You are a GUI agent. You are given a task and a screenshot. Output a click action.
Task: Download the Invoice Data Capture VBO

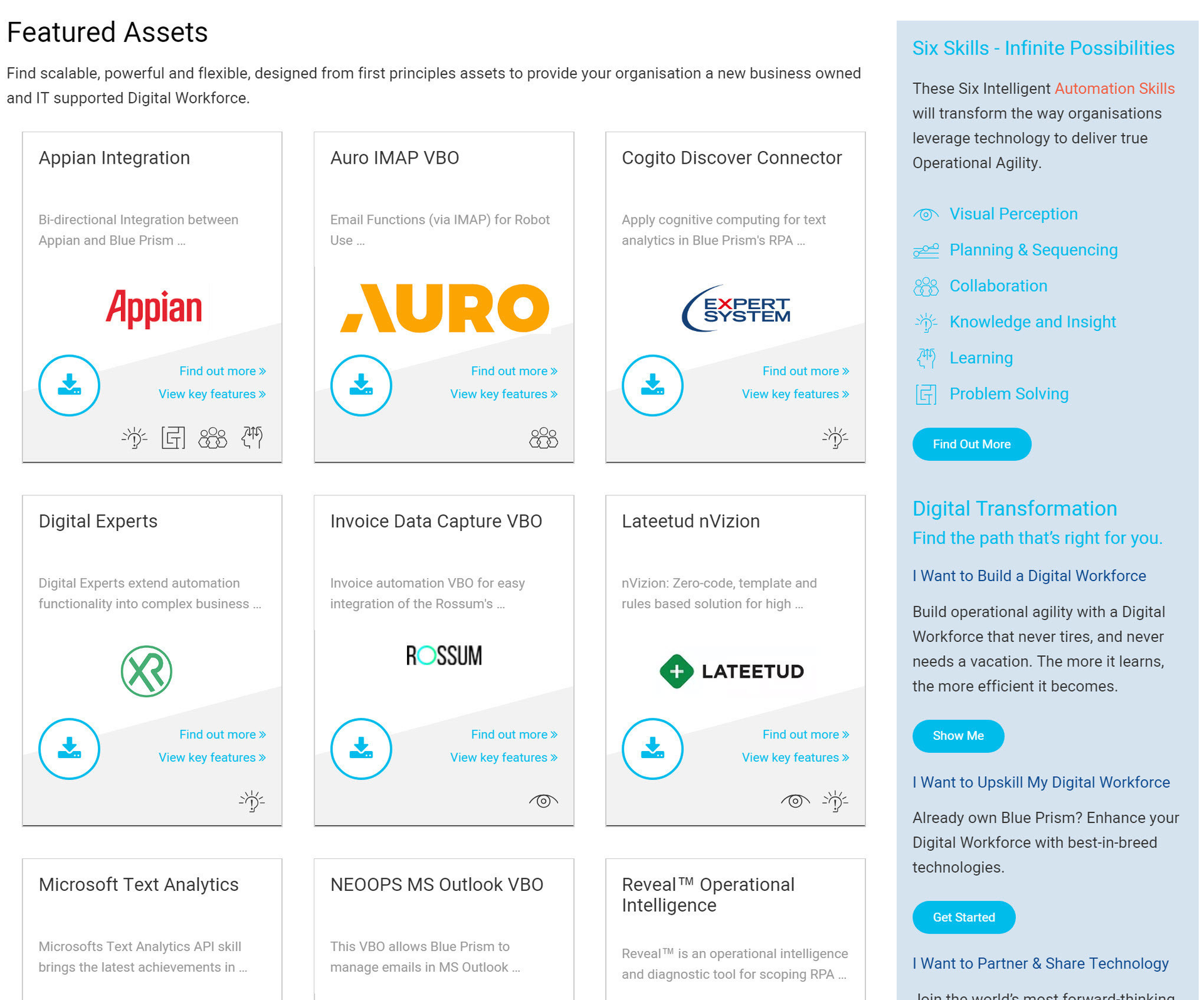click(361, 749)
